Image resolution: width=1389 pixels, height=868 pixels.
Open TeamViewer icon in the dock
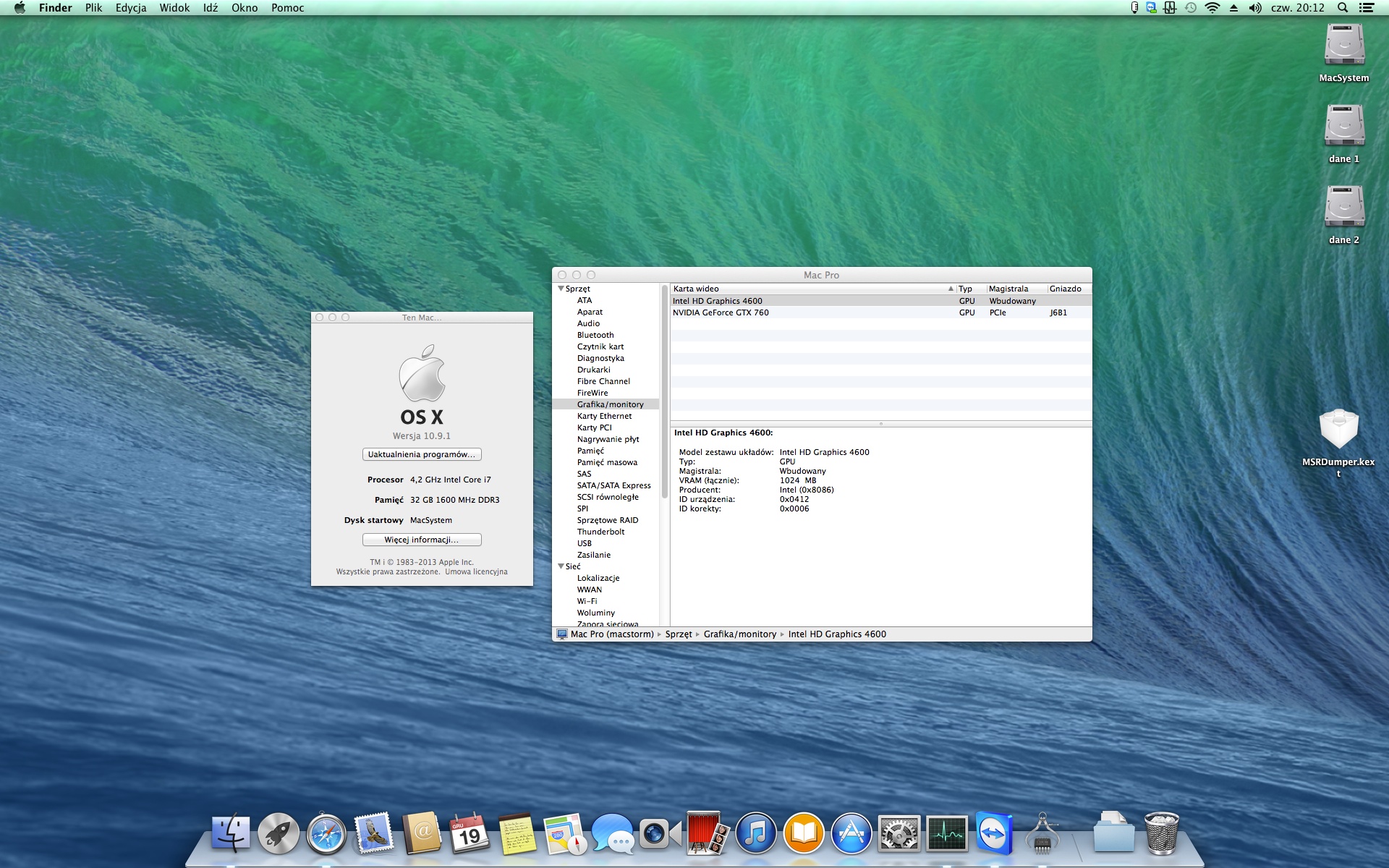[995, 833]
